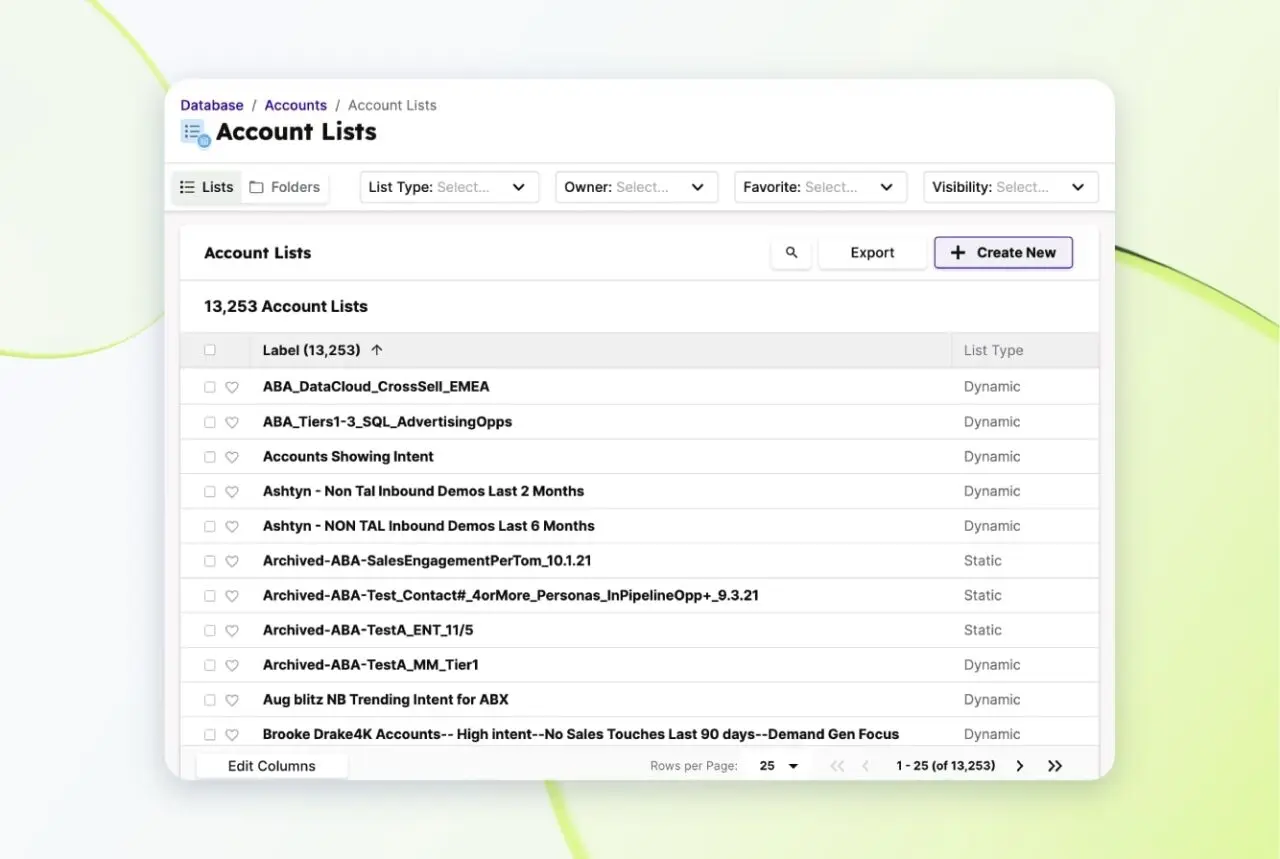Screen dimensions: 1280x859
Task: Expand the Owner filter dropdown
Action: tap(636, 187)
